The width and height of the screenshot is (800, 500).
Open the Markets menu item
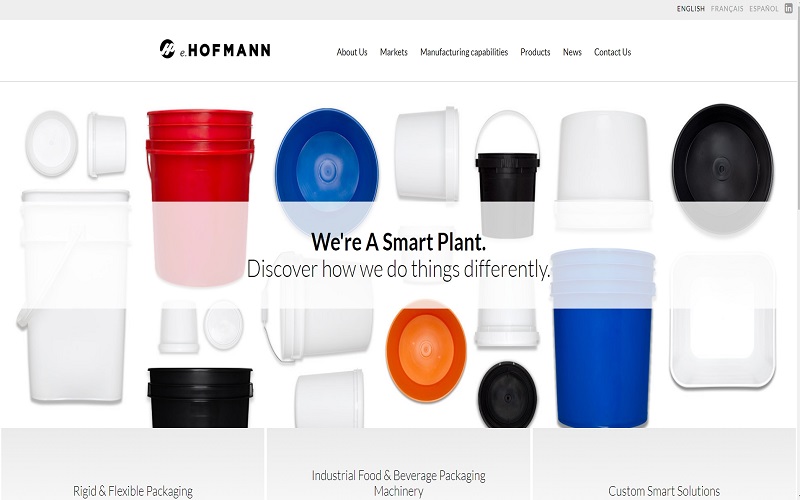(x=394, y=52)
